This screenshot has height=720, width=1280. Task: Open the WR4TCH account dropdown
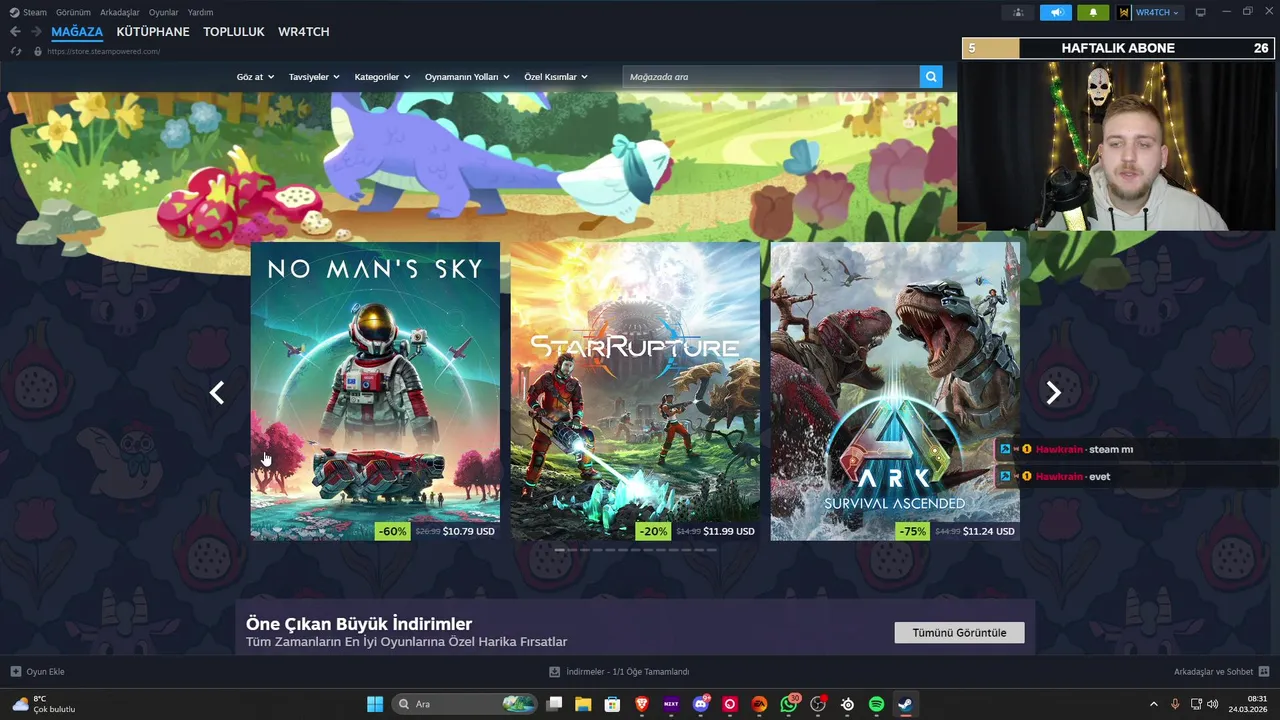pyautogui.click(x=1158, y=12)
